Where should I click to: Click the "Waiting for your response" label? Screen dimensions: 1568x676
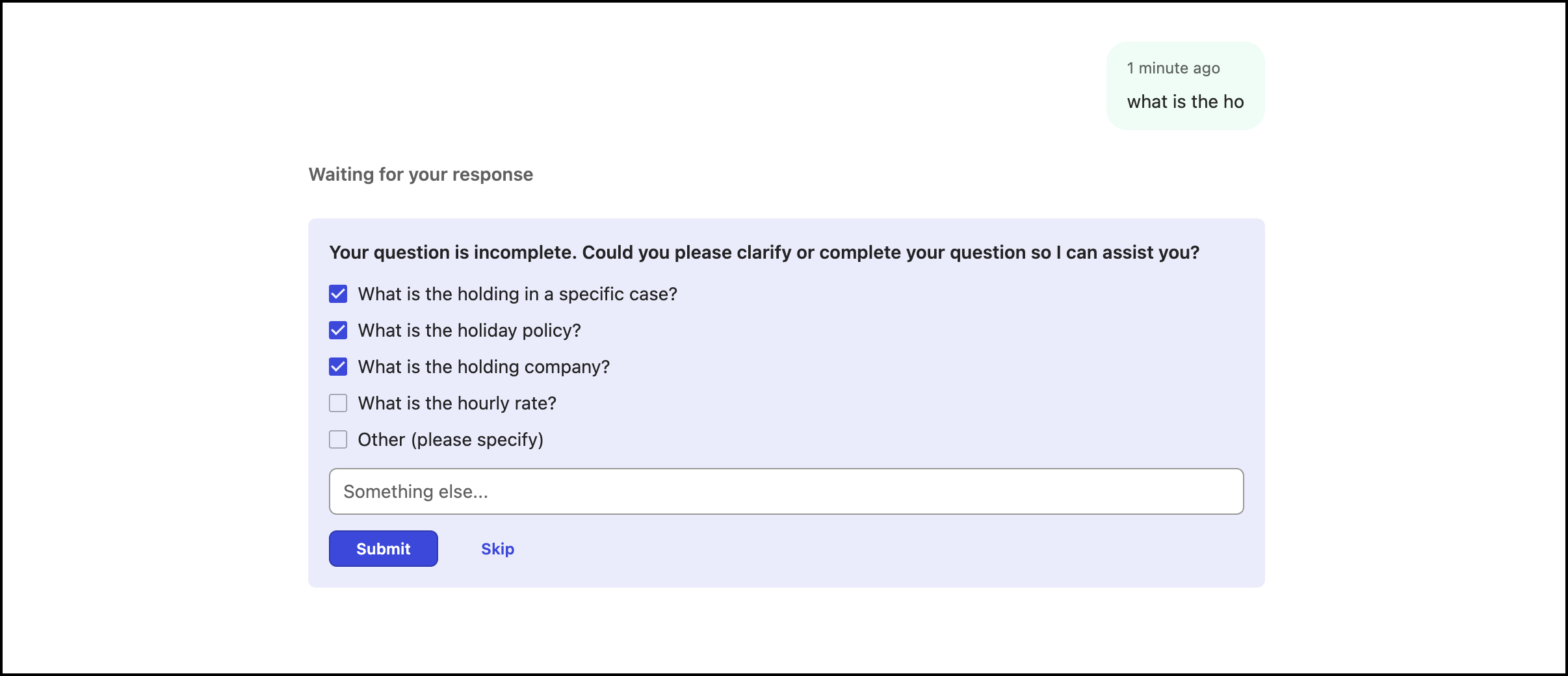[421, 174]
